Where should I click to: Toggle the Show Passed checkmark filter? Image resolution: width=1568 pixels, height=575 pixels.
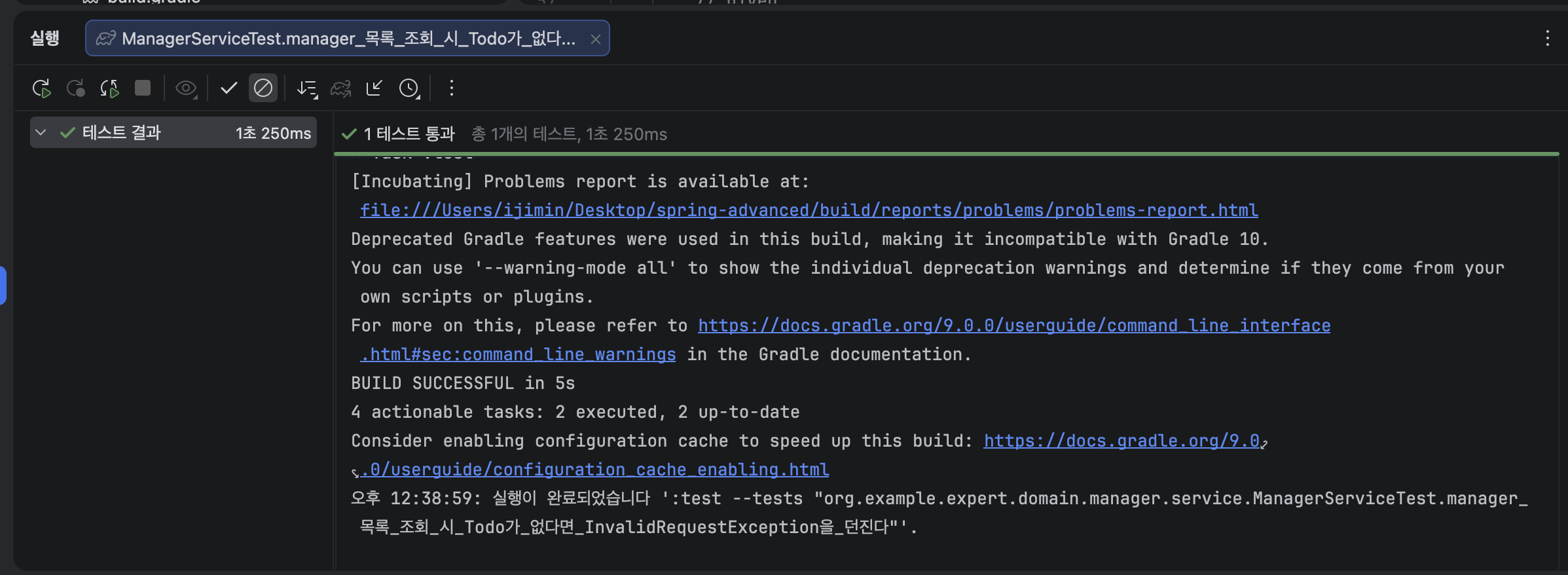coord(228,88)
